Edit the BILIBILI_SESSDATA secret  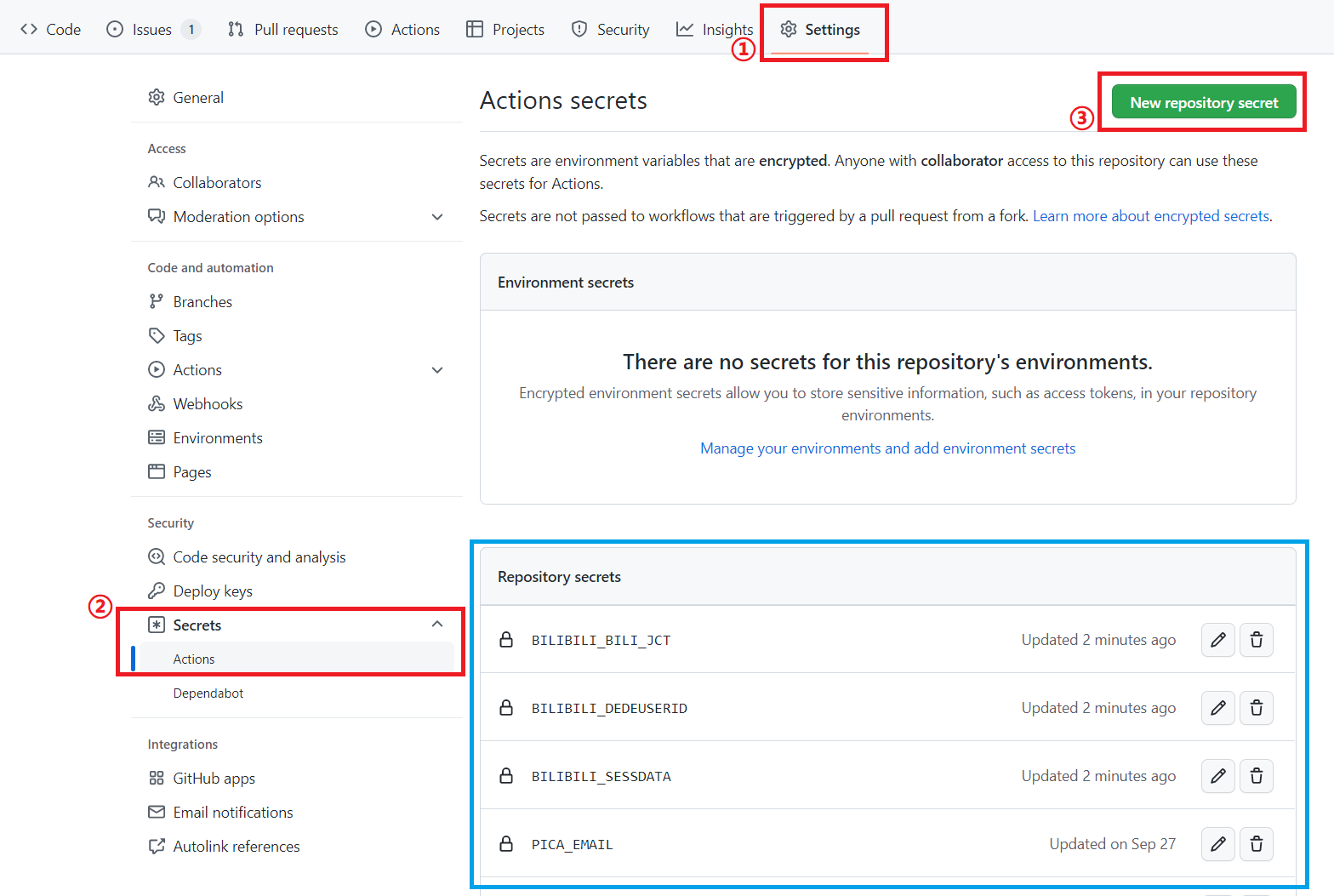[1217, 776]
